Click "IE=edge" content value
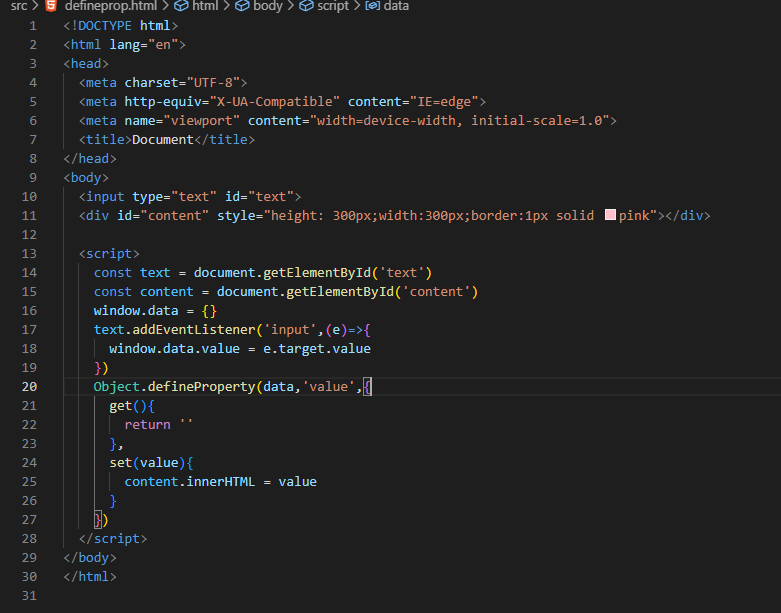The width and height of the screenshot is (781, 613). pos(444,102)
